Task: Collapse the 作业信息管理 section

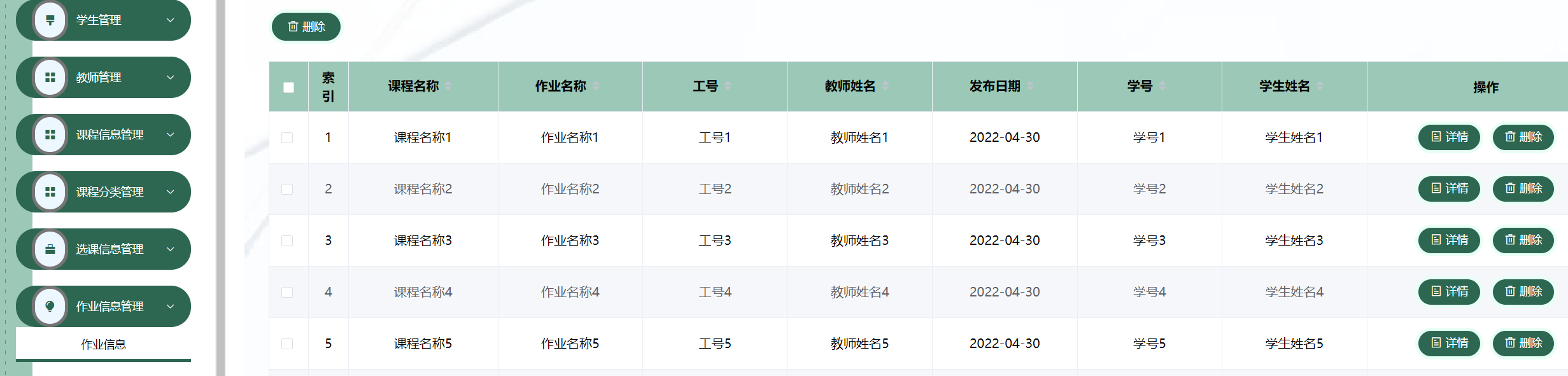Action: [x=169, y=306]
